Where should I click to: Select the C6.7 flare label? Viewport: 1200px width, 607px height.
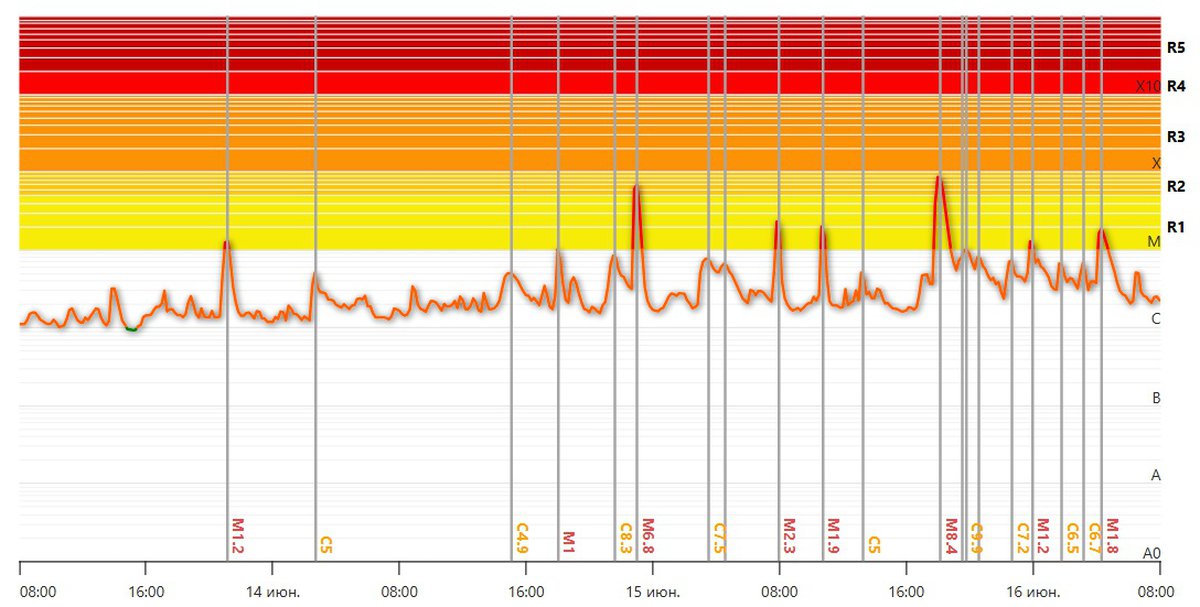click(x=1094, y=537)
